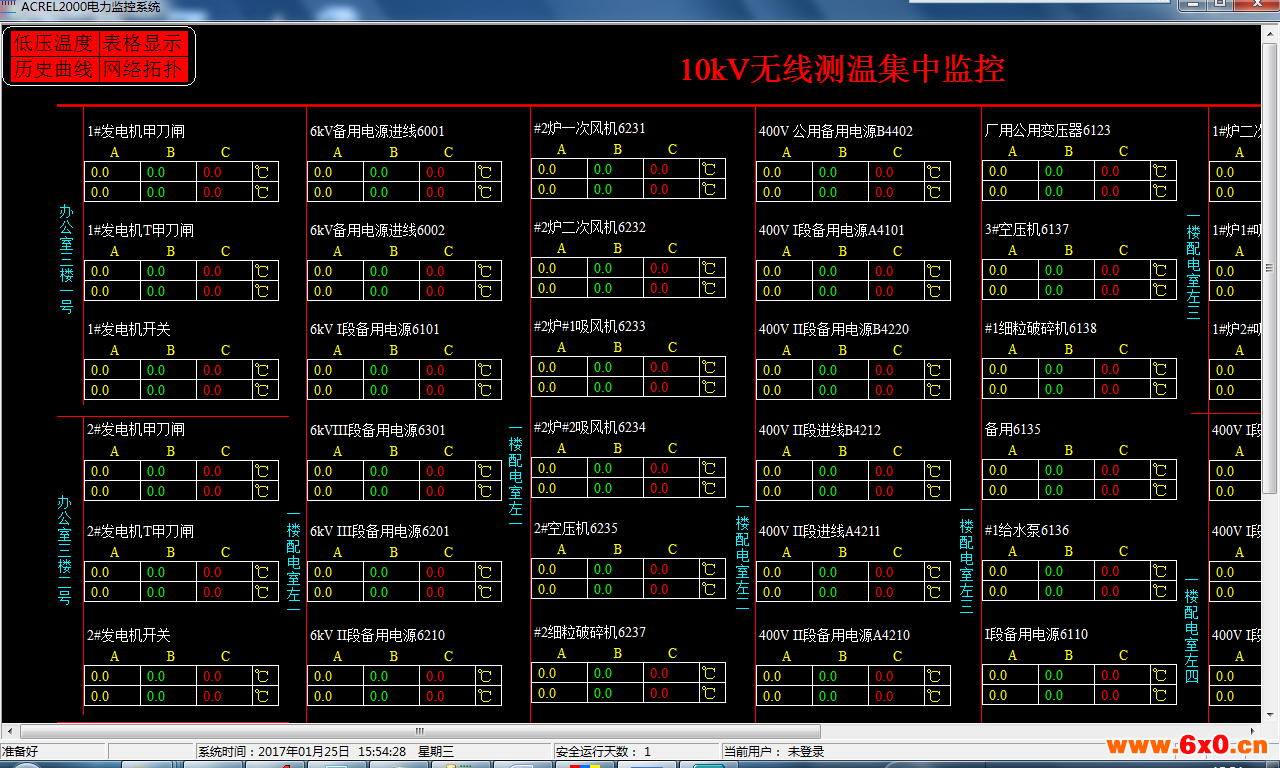Select 厂用公用变压器6123 heading
The image size is (1280, 768).
pos(1047,130)
